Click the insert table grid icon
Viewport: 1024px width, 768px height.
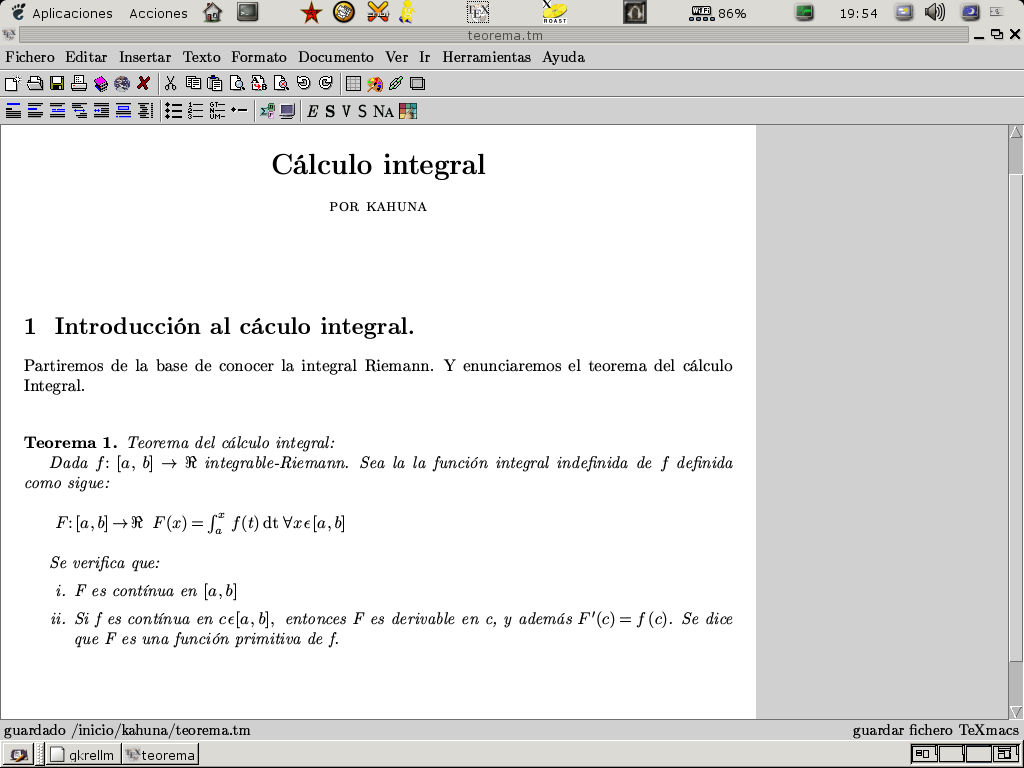coord(353,83)
